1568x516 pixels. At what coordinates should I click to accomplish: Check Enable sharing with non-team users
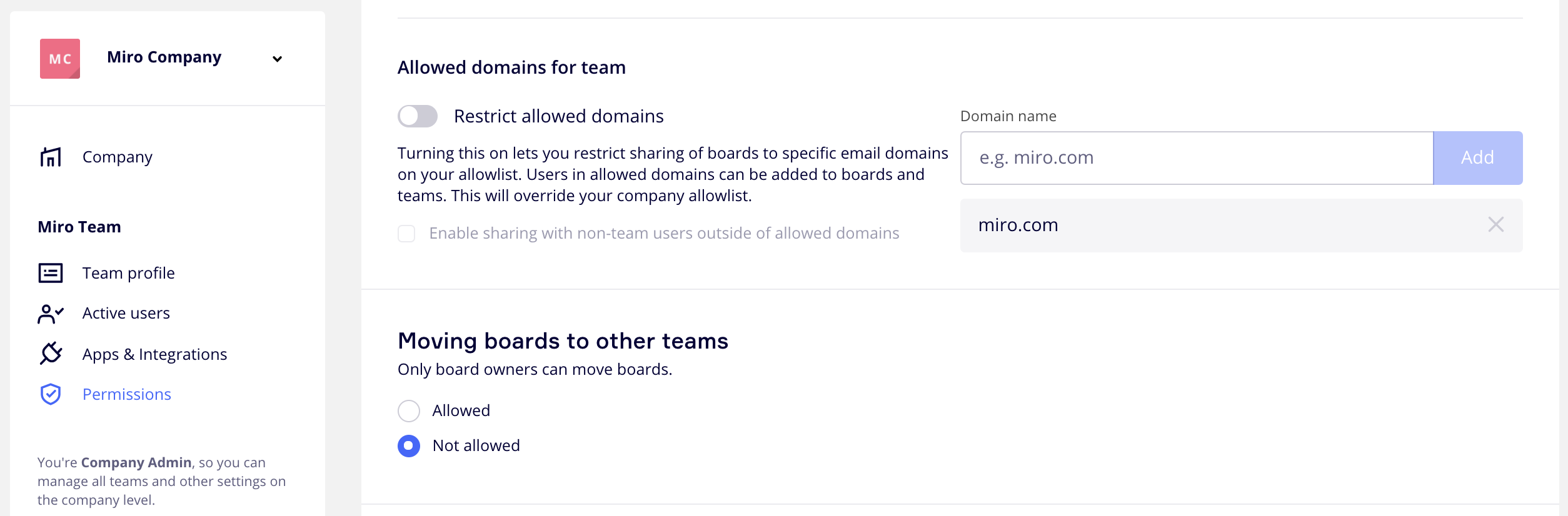[x=406, y=234]
